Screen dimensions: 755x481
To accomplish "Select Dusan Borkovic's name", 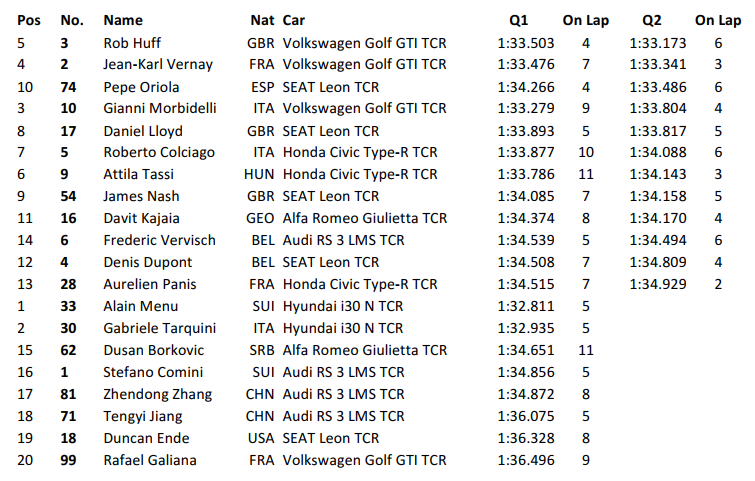I will click(154, 350).
